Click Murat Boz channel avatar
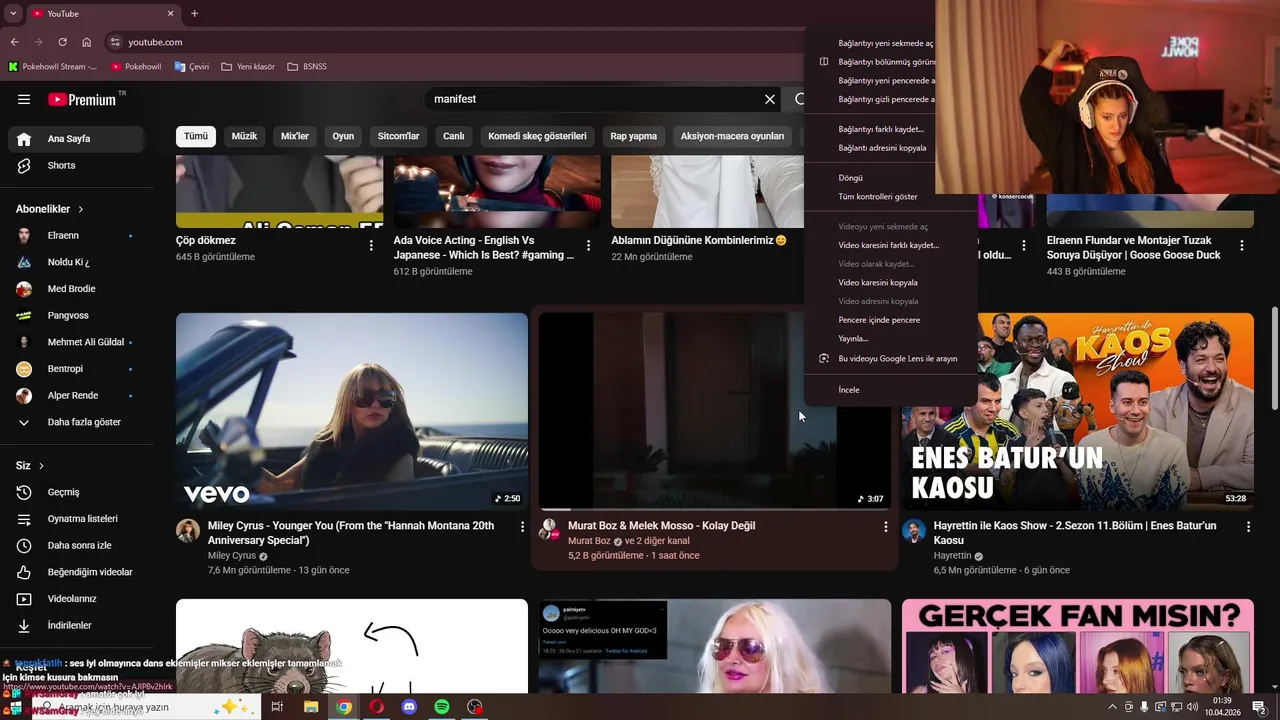This screenshot has width=1280, height=720. (548, 528)
